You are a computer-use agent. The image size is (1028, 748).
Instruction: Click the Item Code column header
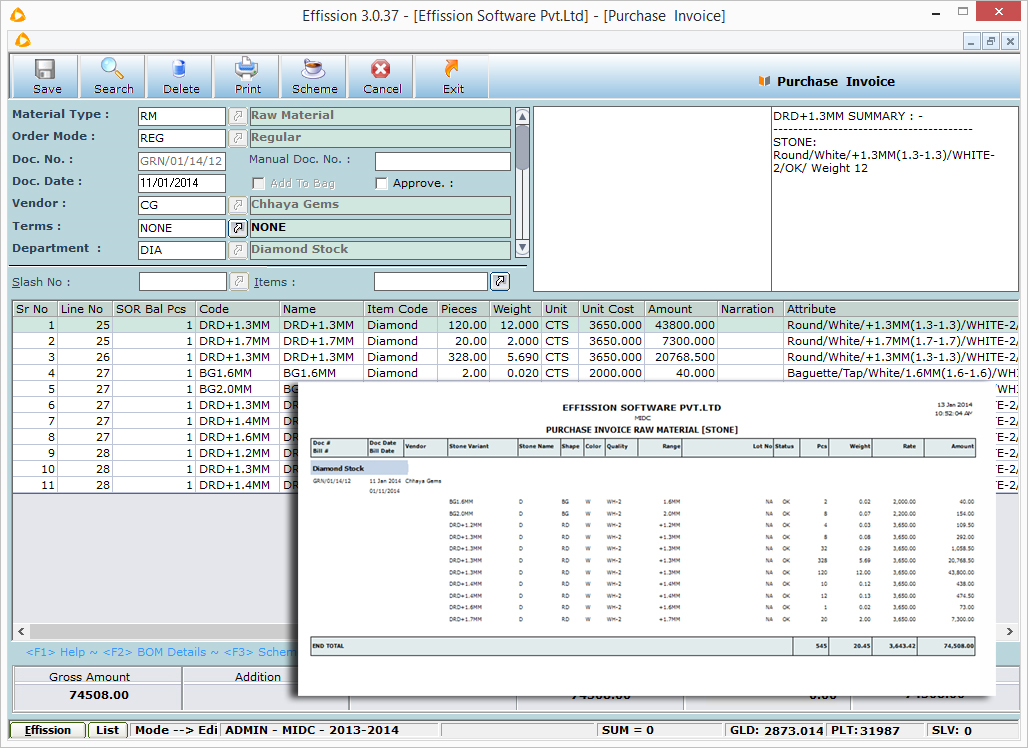tap(400, 309)
